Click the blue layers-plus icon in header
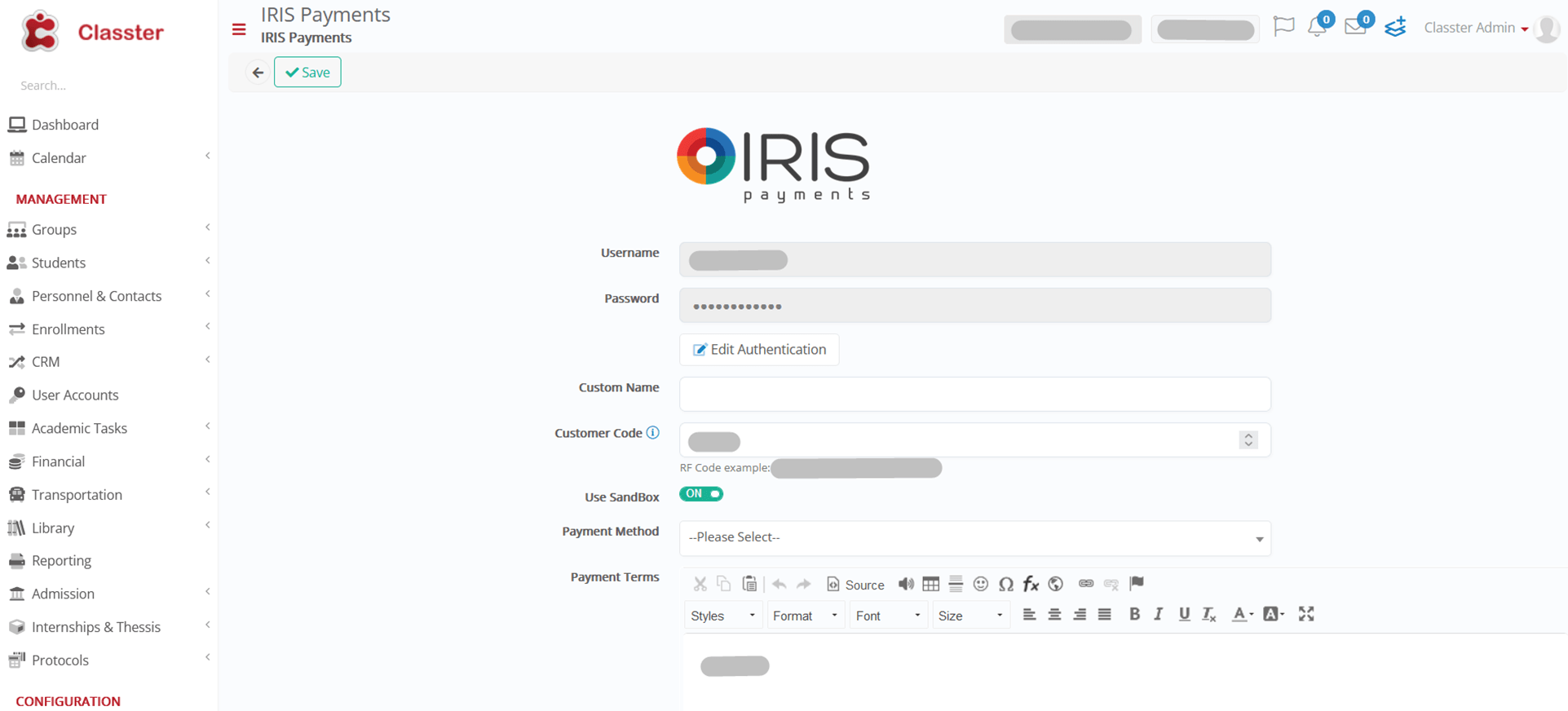This screenshot has width=1568, height=711. pos(1395,27)
